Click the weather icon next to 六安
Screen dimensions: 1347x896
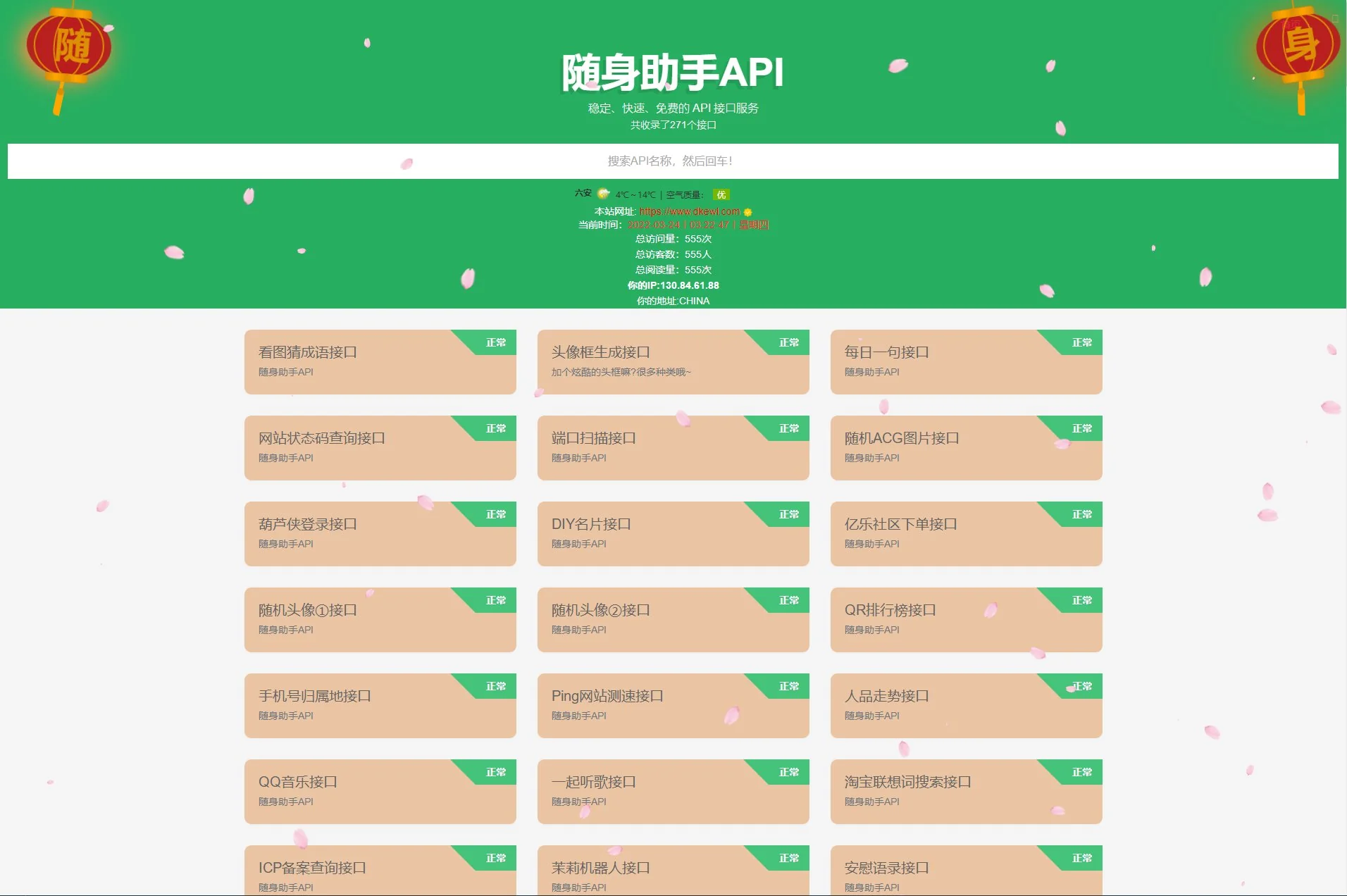[x=602, y=192]
